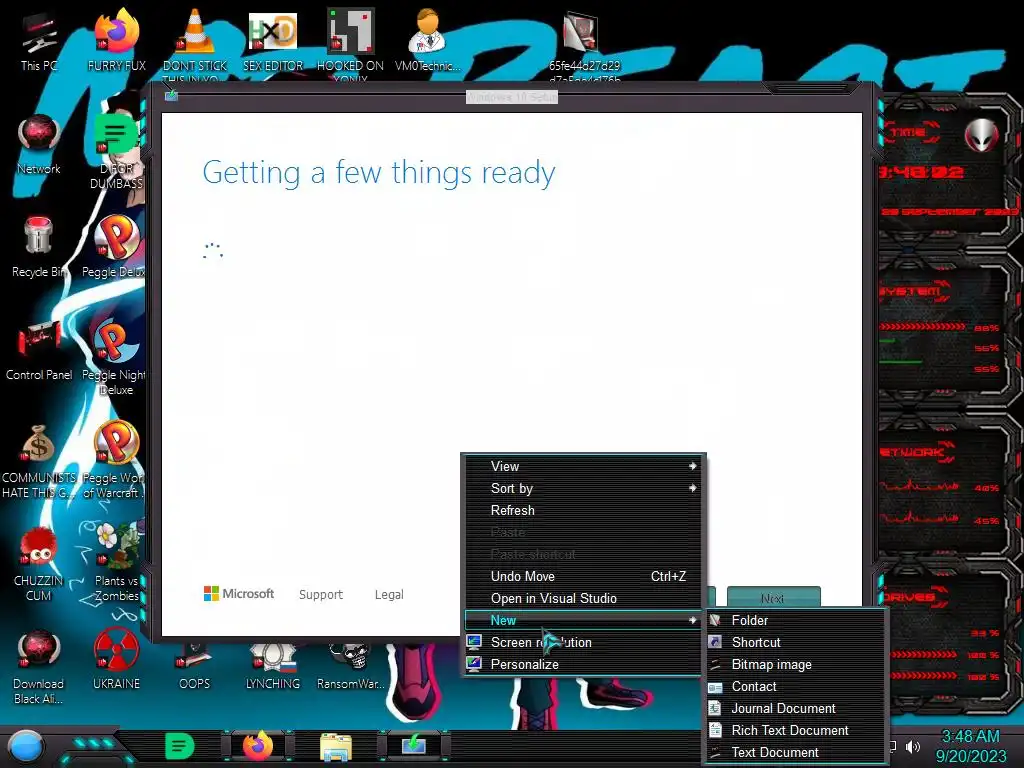The image size is (1024, 768).
Task: Expand the Sort by submenu
Action: coord(583,488)
